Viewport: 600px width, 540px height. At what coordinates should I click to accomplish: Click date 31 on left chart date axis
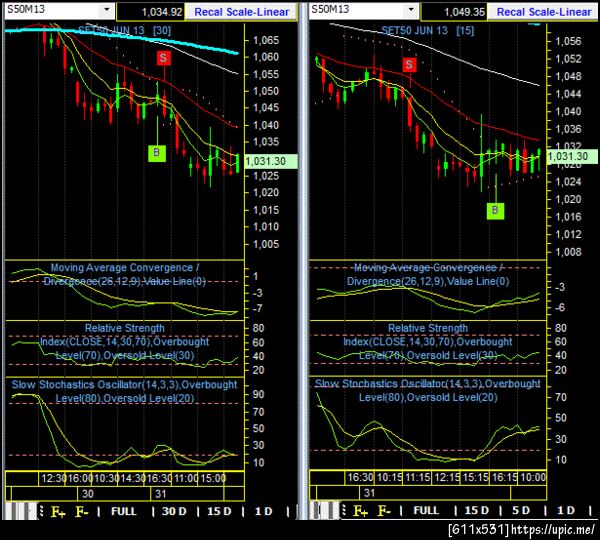[161, 494]
